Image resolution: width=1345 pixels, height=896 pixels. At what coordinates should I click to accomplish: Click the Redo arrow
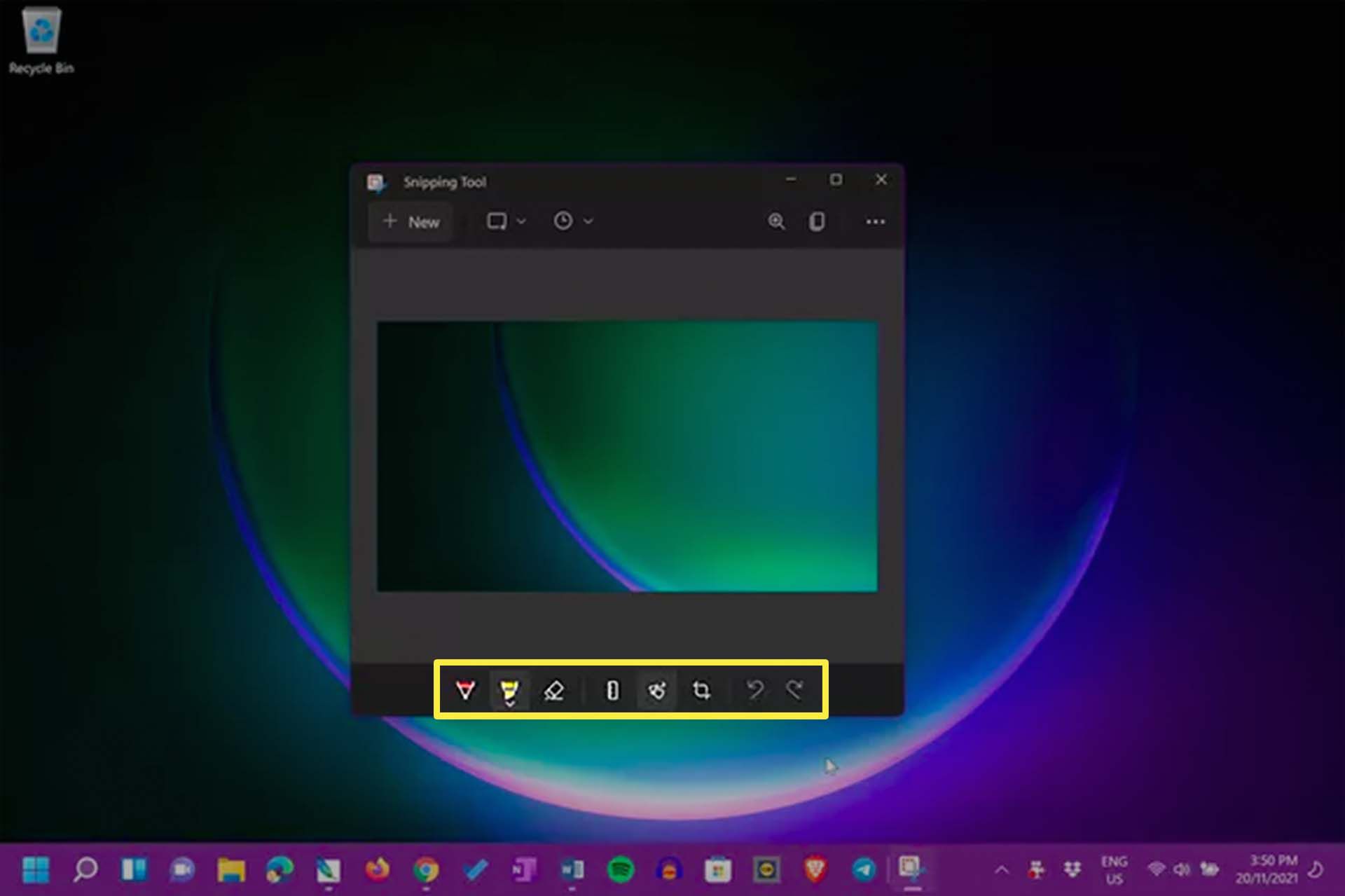(794, 690)
